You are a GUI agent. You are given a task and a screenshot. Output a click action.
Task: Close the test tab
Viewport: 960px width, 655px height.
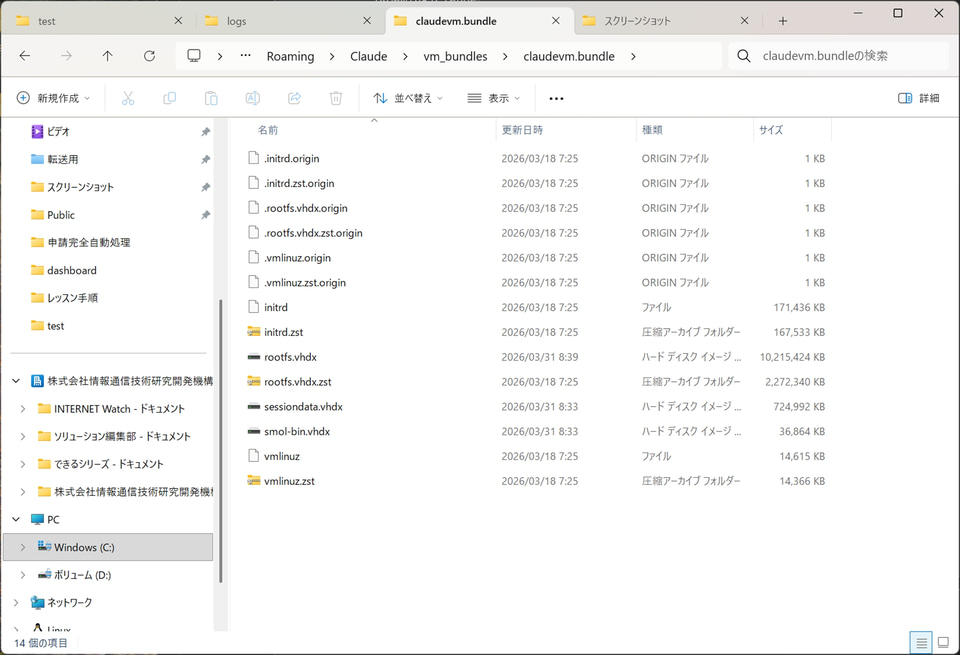pyautogui.click(x=178, y=21)
